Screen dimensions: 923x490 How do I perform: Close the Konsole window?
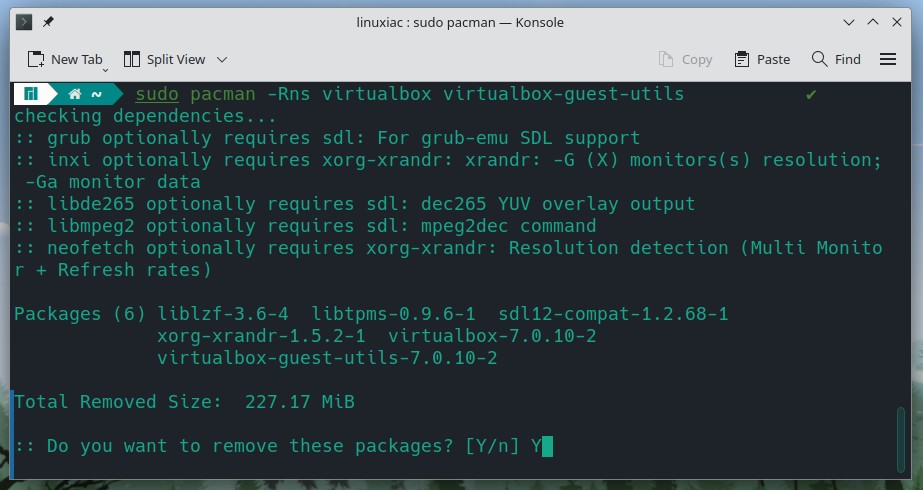pyautogui.click(x=897, y=22)
